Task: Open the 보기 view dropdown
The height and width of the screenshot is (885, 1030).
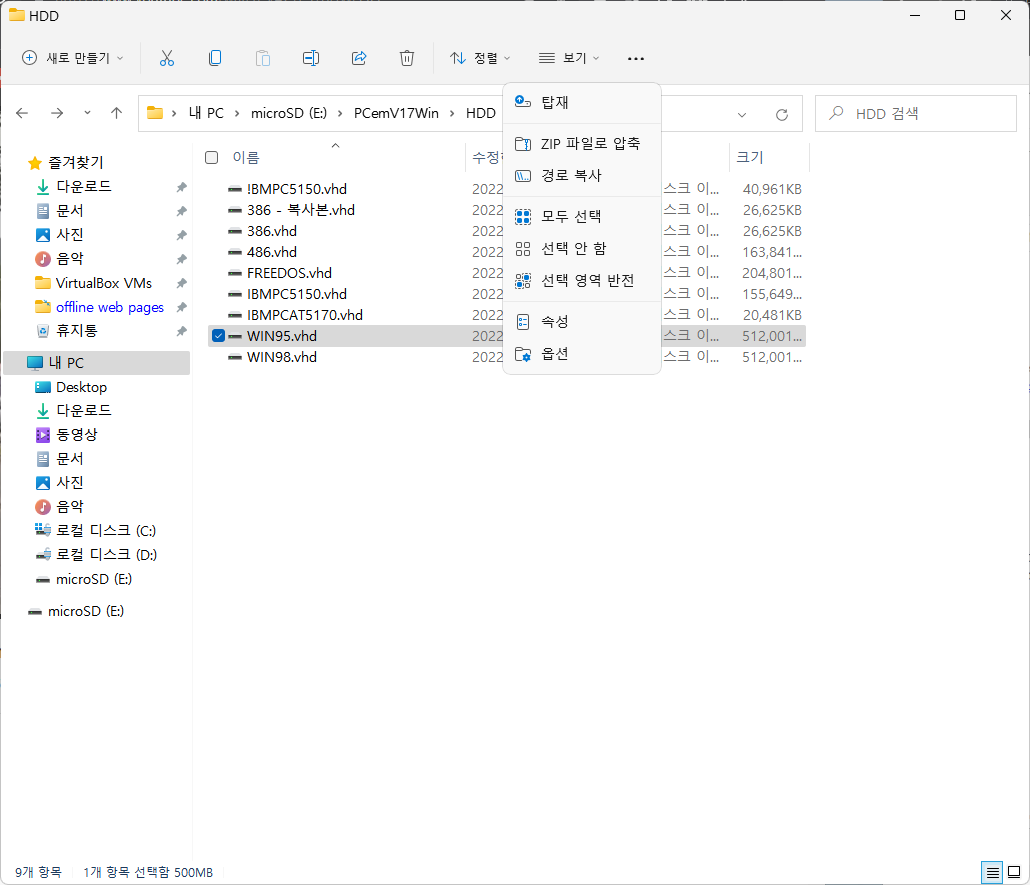Action: (x=569, y=58)
